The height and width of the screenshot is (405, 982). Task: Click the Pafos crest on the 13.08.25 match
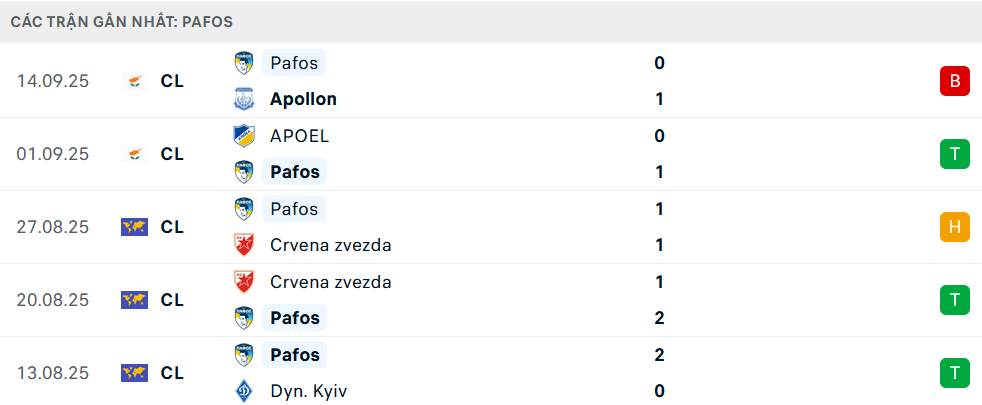pos(243,355)
